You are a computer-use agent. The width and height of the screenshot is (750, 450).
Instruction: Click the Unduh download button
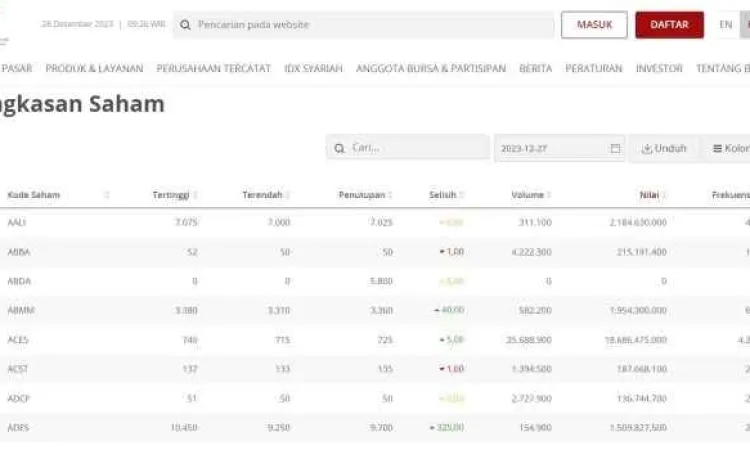pos(663,149)
